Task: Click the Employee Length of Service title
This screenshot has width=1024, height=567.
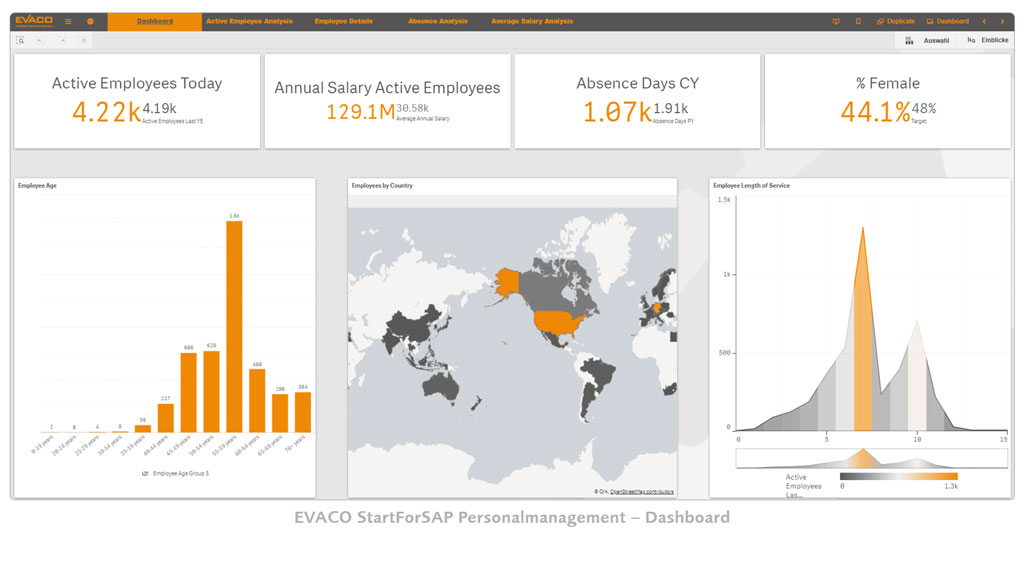Action: 751,186
